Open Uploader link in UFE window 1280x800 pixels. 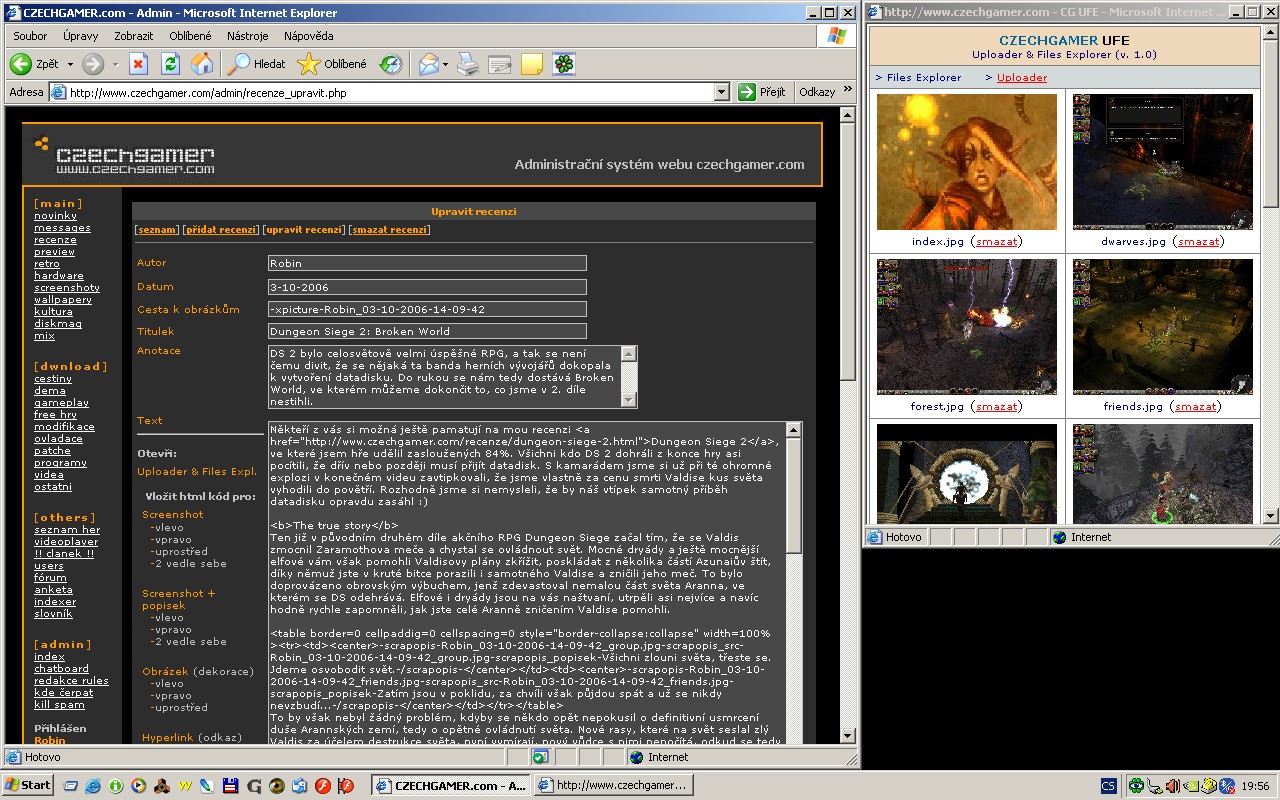(x=1022, y=77)
